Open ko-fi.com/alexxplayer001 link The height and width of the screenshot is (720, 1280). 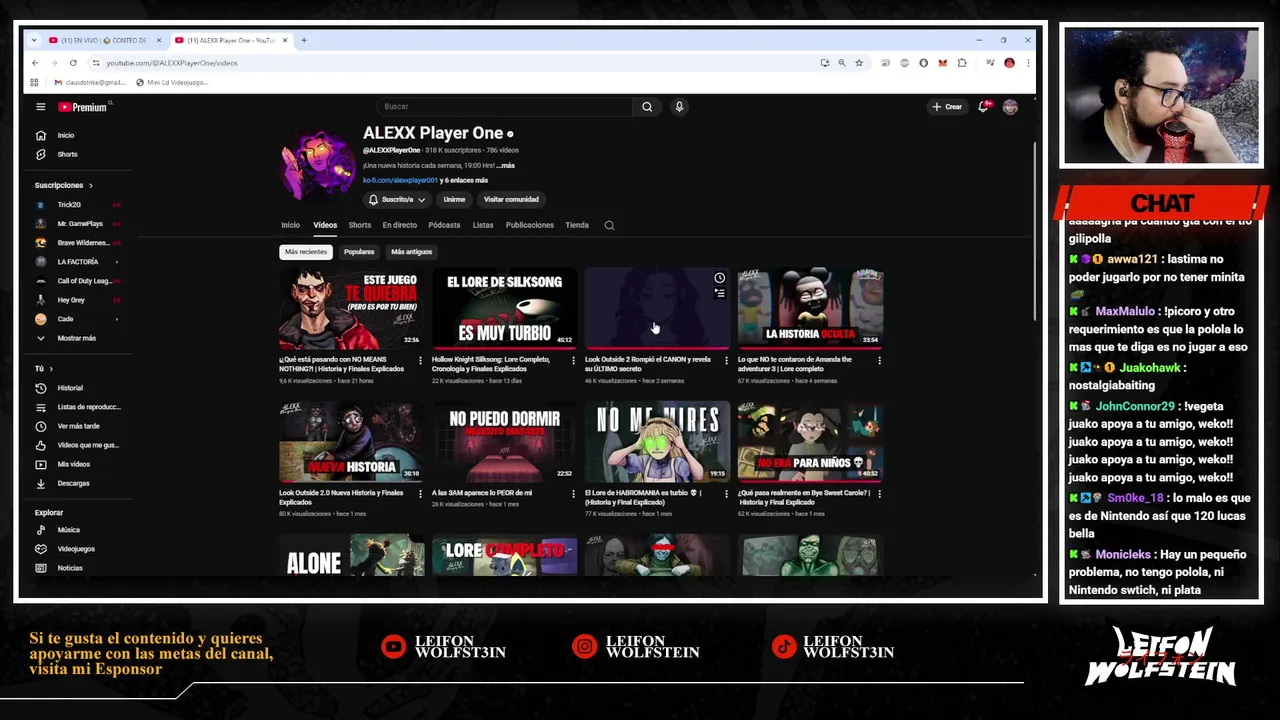pos(400,180)
